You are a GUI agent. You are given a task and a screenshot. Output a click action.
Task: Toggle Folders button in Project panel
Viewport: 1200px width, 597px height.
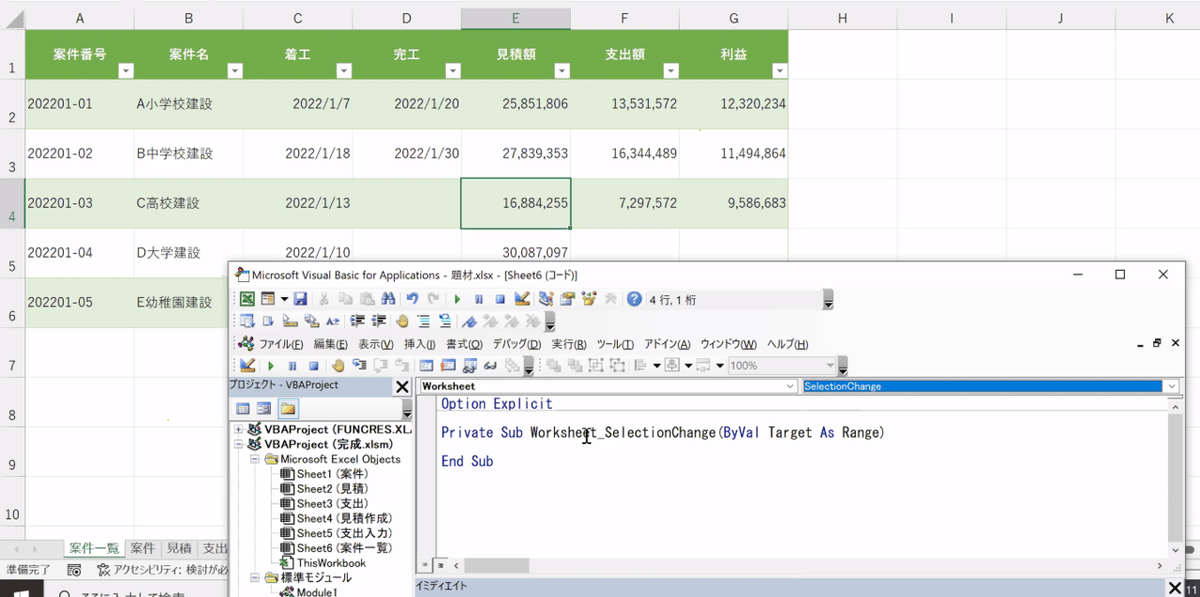point(287,408)
